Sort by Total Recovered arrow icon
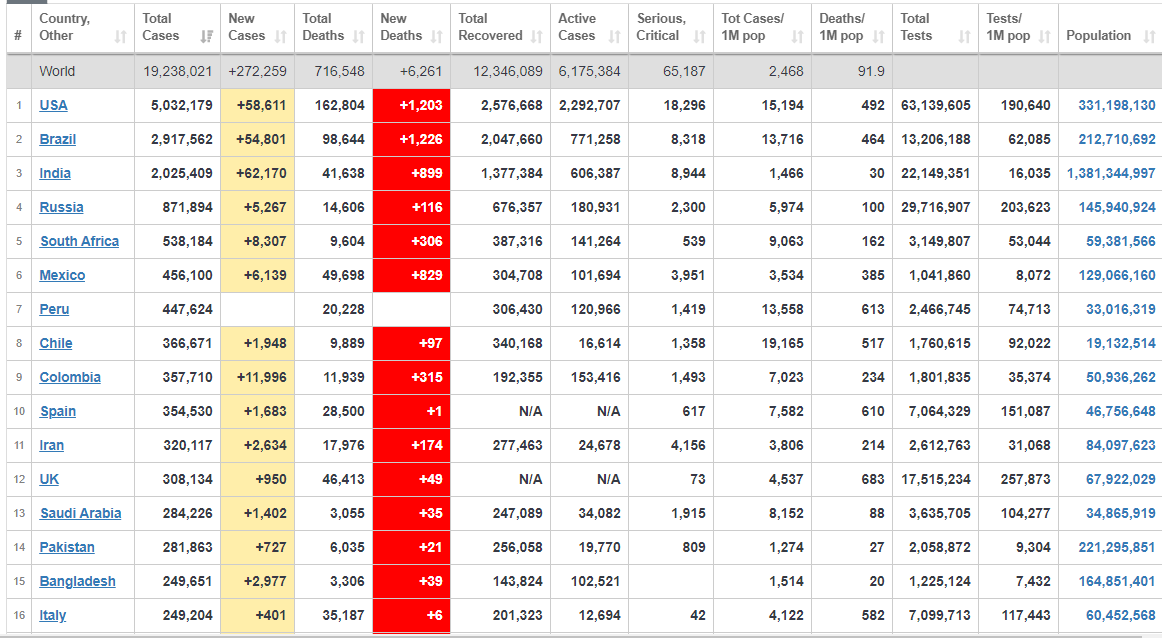Screen dimensions: 1162x638 click(537, 36)
